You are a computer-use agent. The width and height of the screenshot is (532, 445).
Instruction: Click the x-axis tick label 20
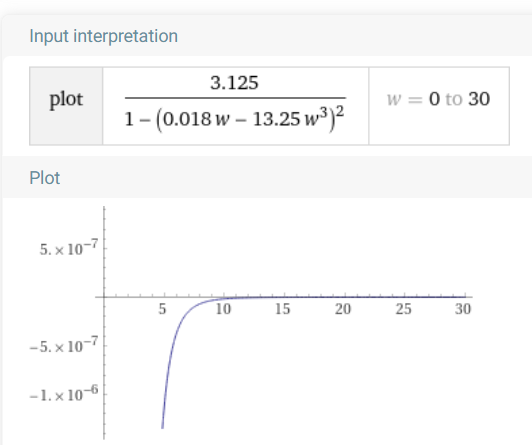click(343, 309)
